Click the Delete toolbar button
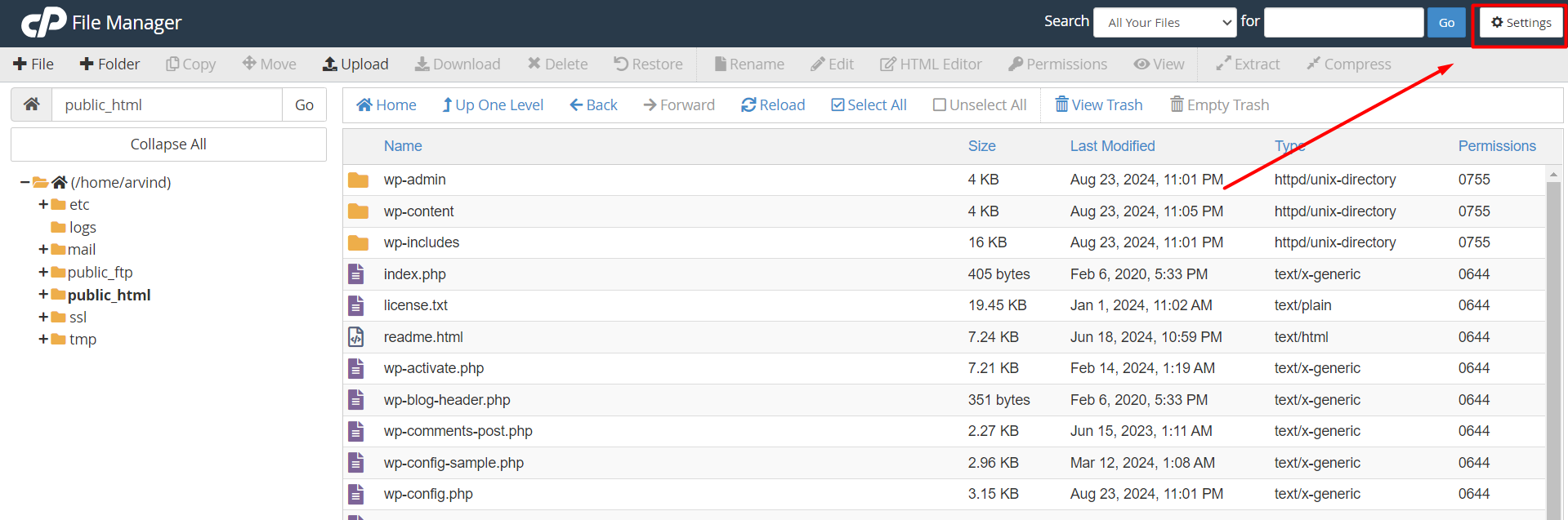 557,64
